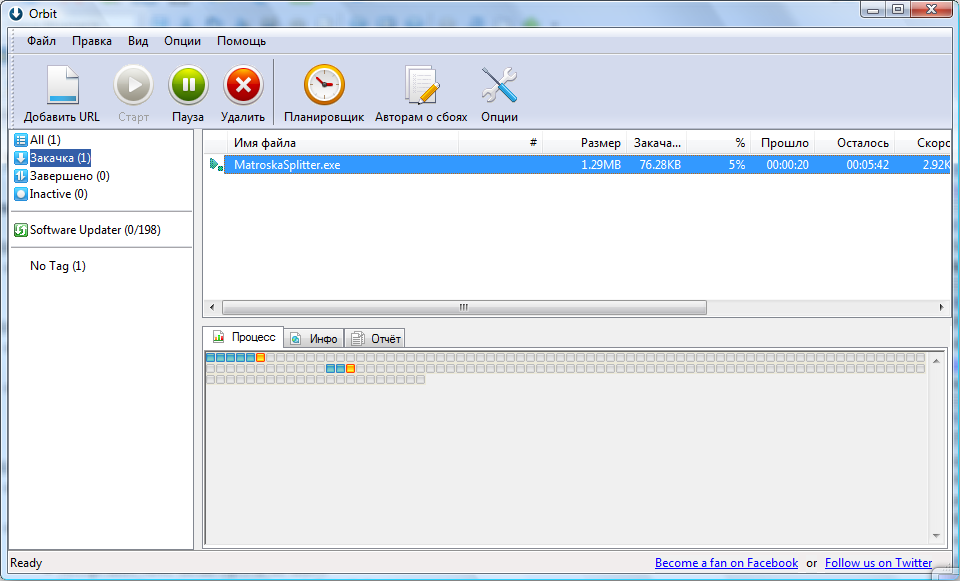Pause the download with Пауза button
The height and width of the screenshot is (581, 960).
188,85
